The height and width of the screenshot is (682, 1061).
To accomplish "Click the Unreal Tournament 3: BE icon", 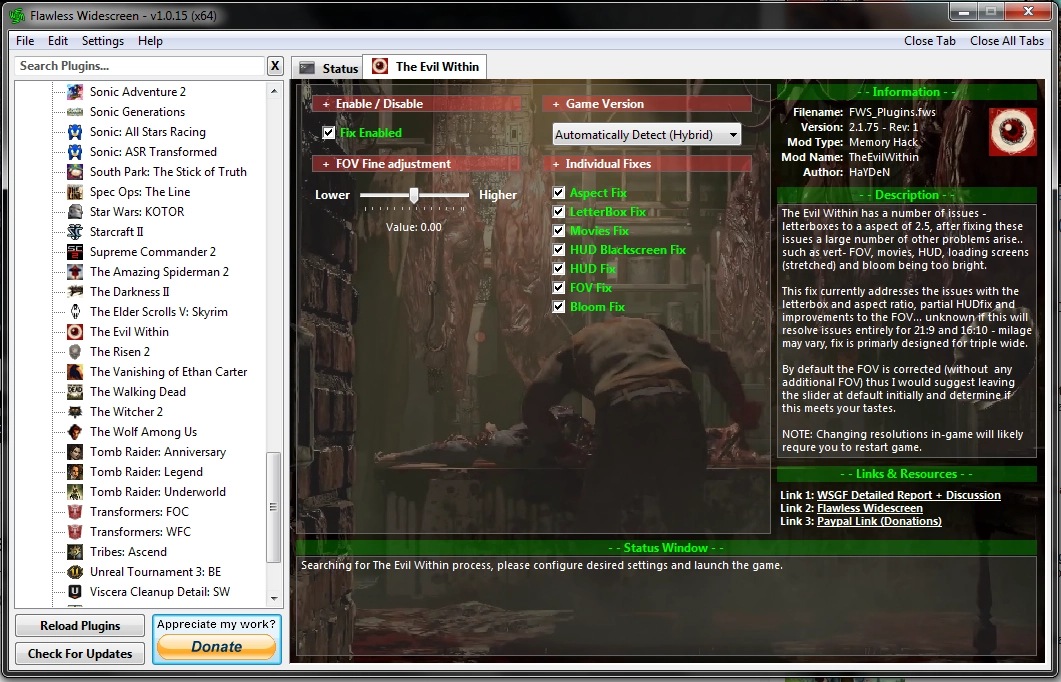I will [75, 572].
